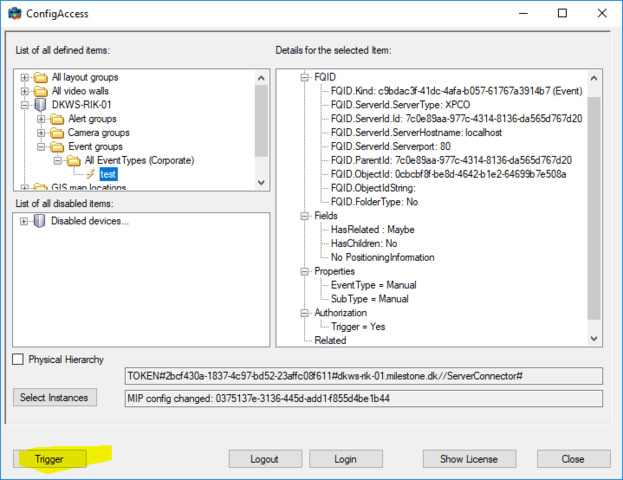Screen dimensions: 623x480
Task: Click the Show License button
Action: click(468, 459)
